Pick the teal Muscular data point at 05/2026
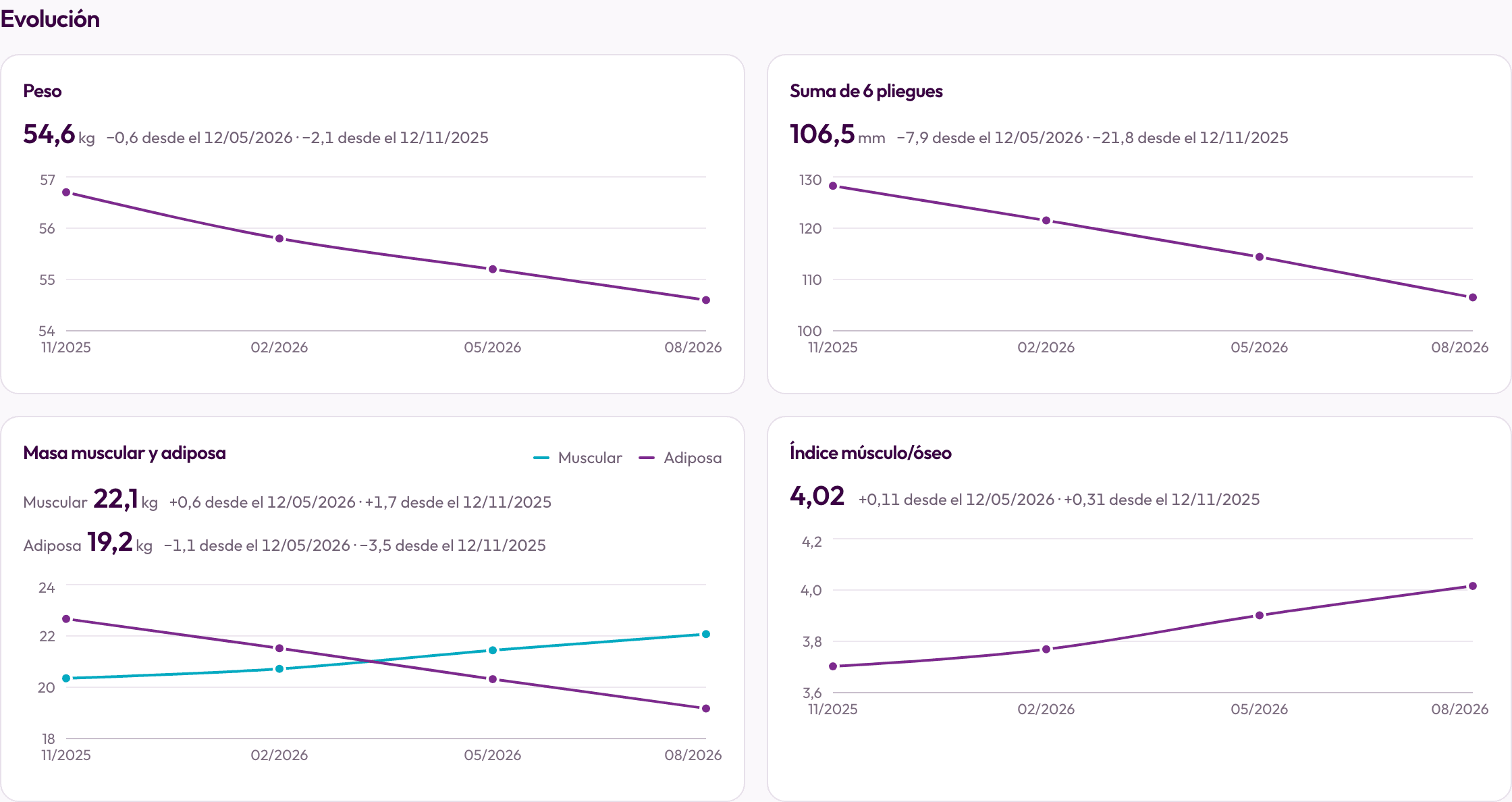The width and height of the screenshot is (1512, 802). [493, 650]
